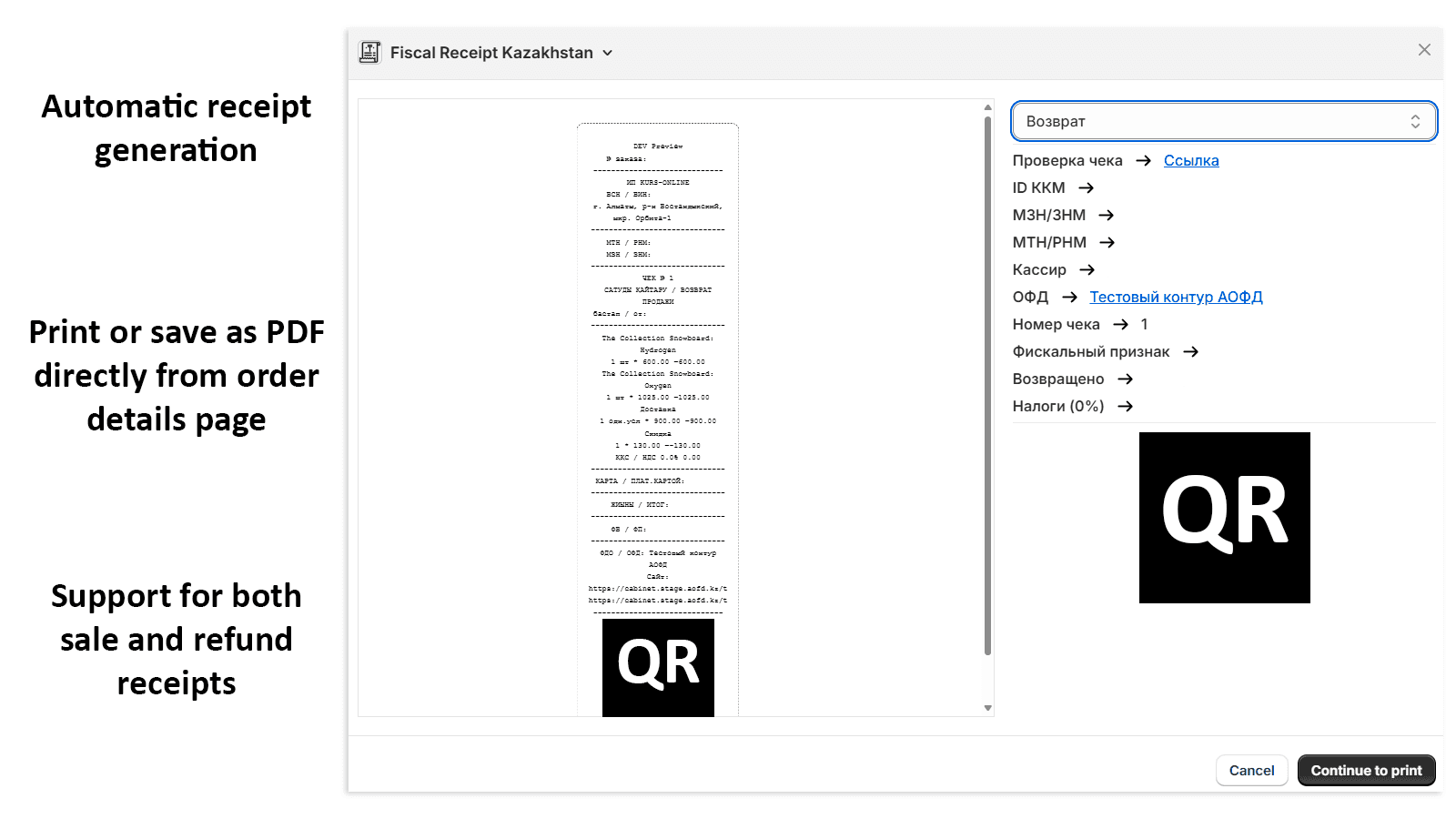Expand the Fiscal Receipt Kazakhstan title chevron
The height and width of the screenshot is (819, 1456).
pos(607,52)
